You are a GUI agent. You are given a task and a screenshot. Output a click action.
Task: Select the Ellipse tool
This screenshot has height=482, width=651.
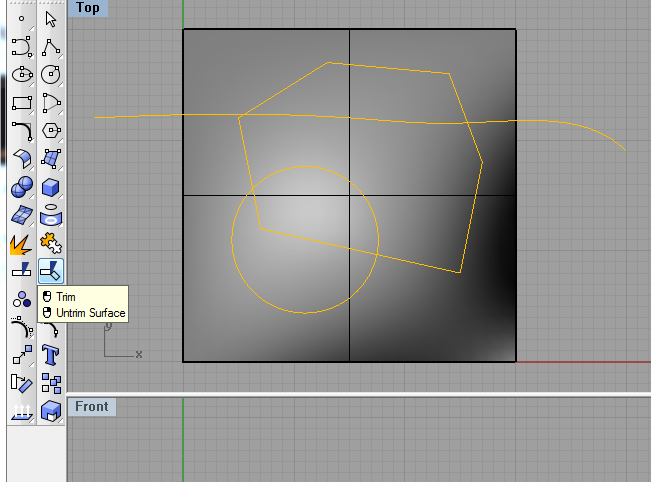(x=22, y=75)
